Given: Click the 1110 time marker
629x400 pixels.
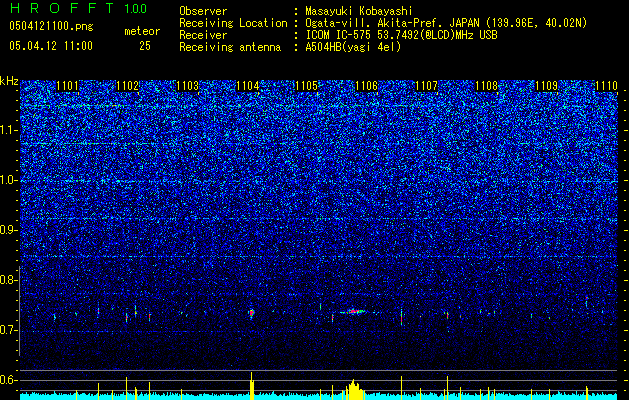Looking at the screenshot, I should point(606,86).
